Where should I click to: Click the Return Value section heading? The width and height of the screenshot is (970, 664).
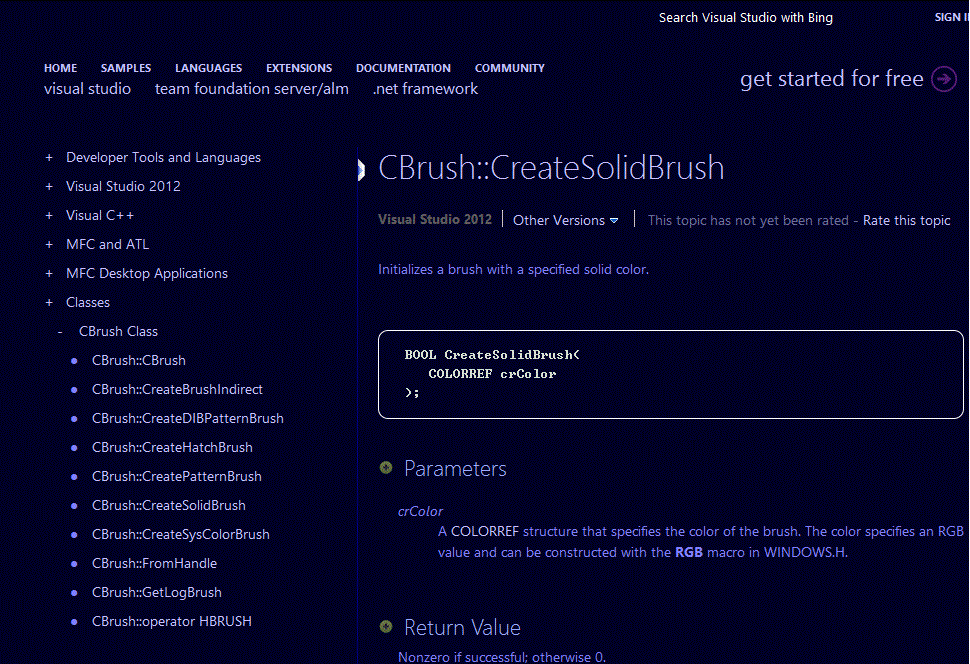pyautogui.click(x=462, y=627)
